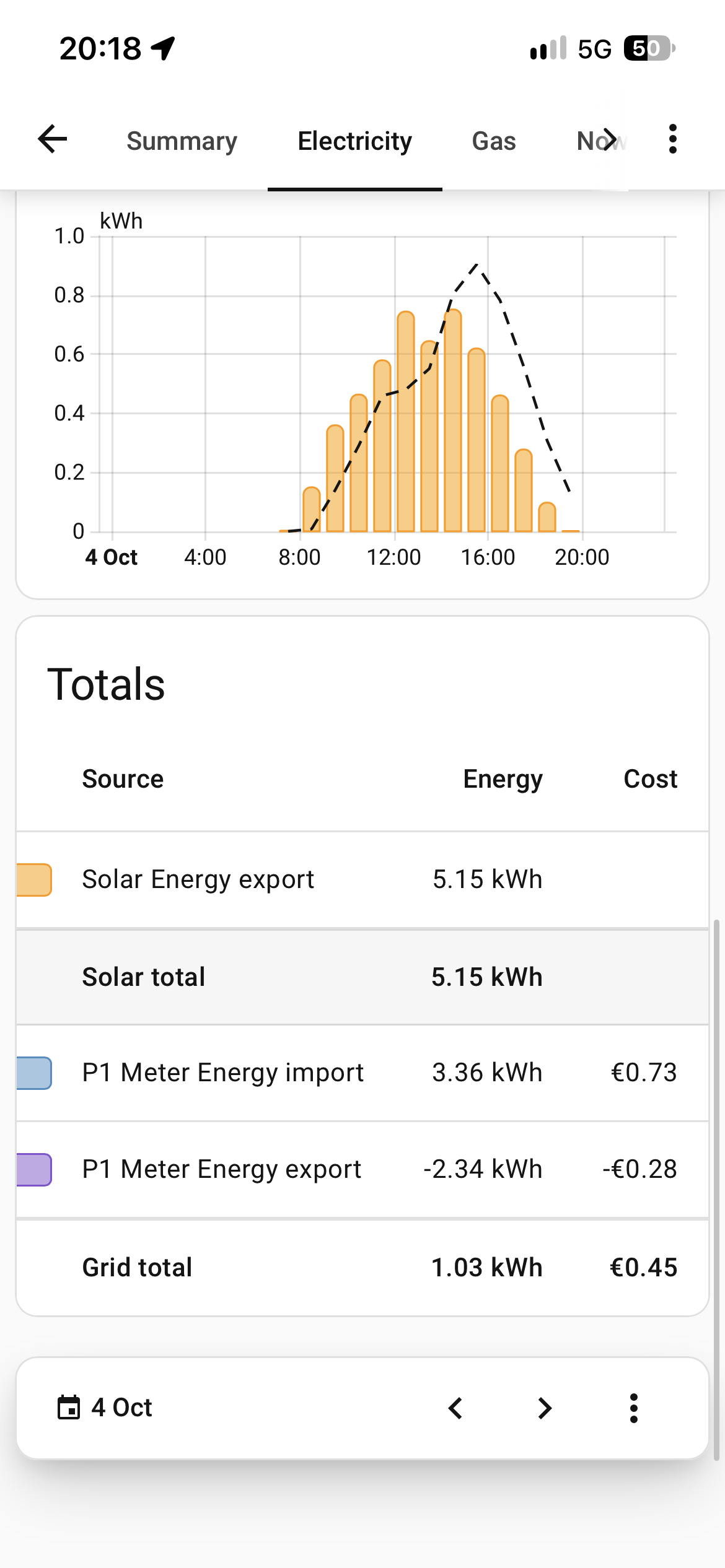The width and height of the screenshot is (725, 1568).
Task: Click the €0.45 grid total cost
Action: click(x=643, y=1267)
